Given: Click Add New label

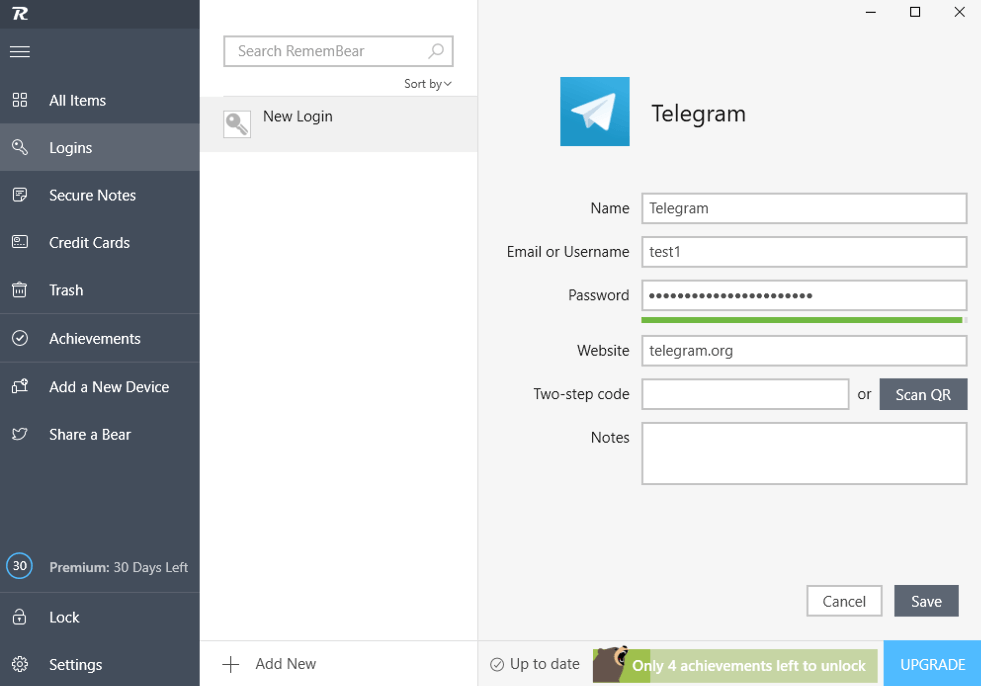Looking at the screenshot, I should click(x=285, y=663).
